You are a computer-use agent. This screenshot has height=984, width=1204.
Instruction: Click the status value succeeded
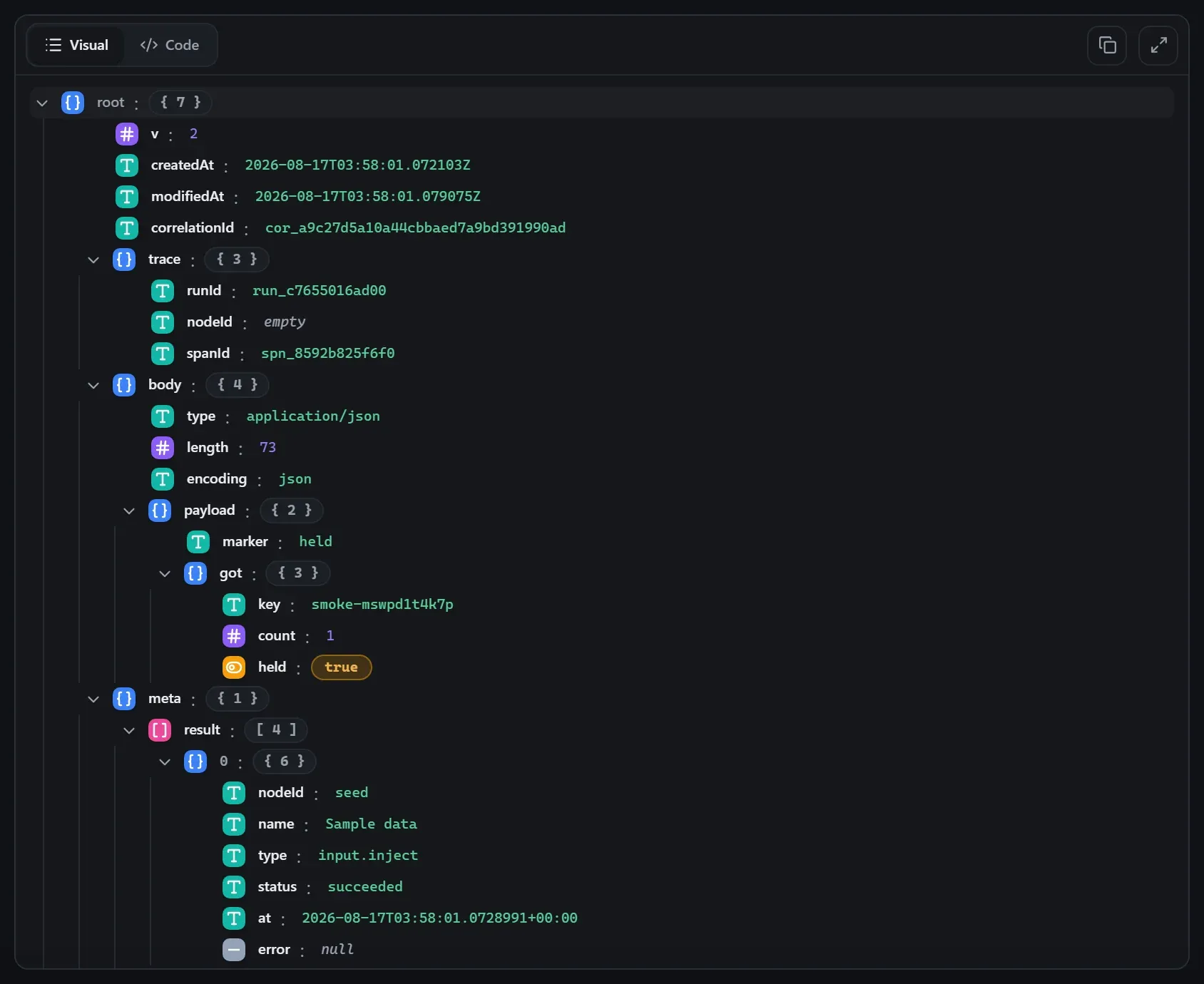point(365,887)
